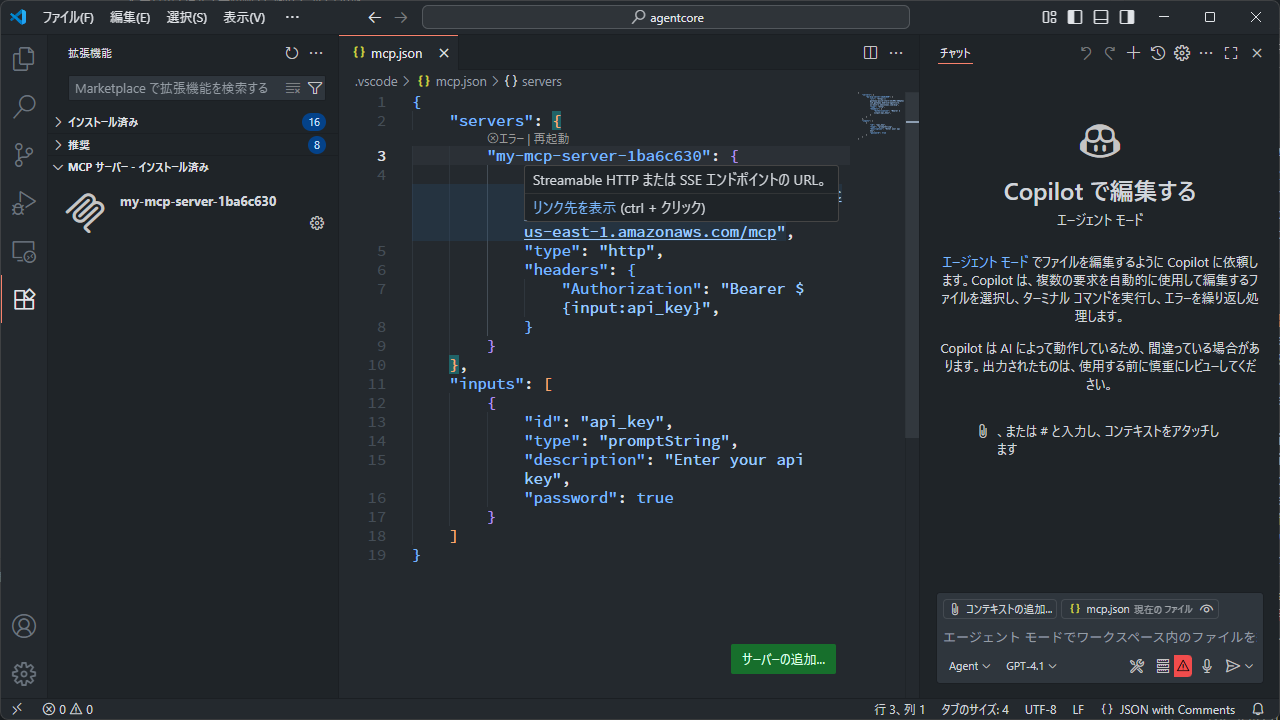Open the ファイル(F) menu
This screenshot has height=720, width=1280.
(68, 17)
